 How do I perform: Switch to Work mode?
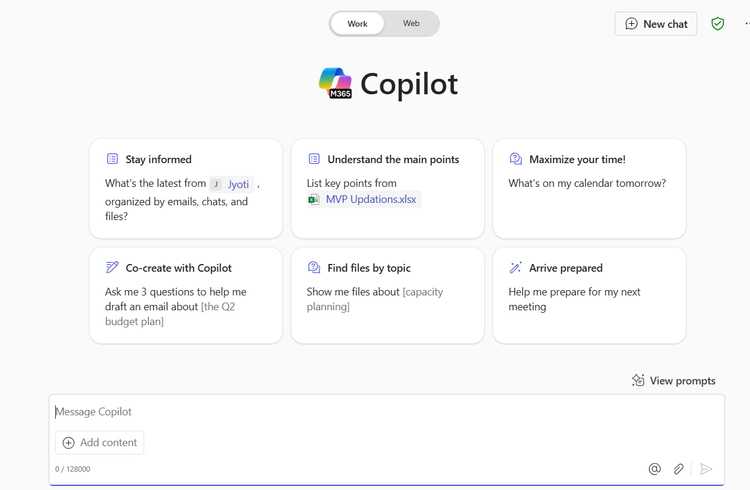pyautogui.click(x=357, y=24)
